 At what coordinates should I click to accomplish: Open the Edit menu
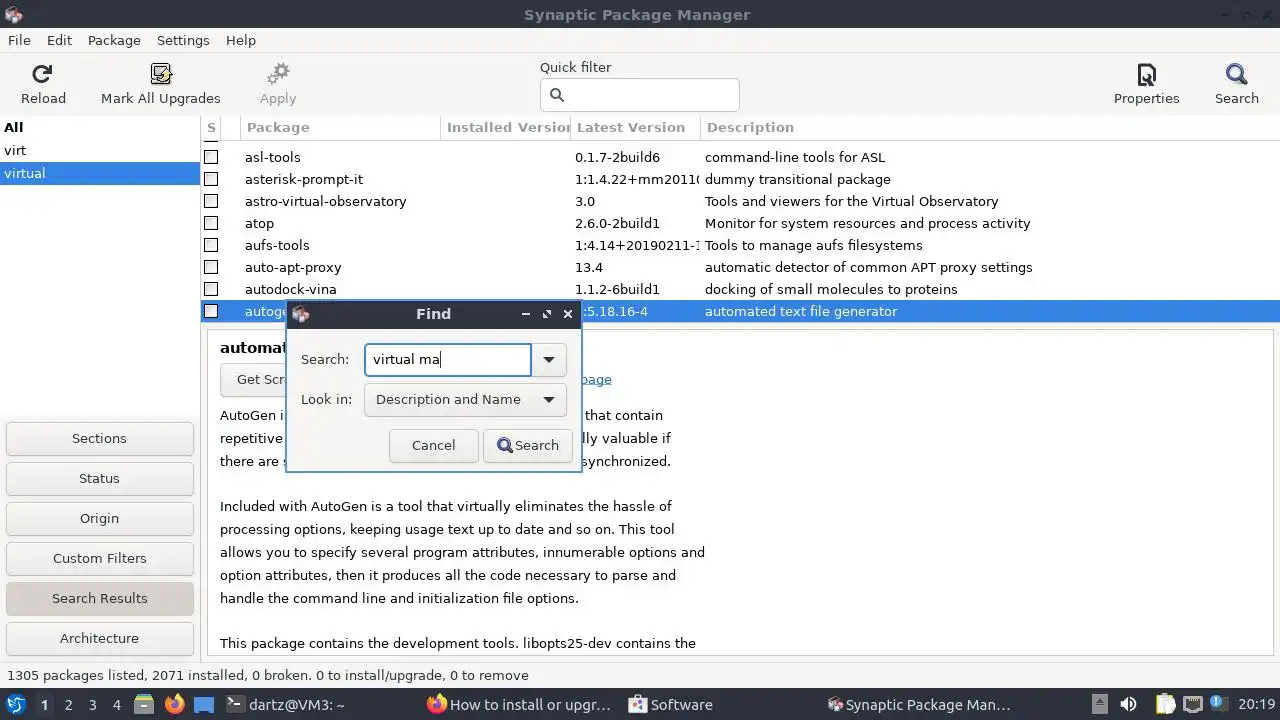59,40
